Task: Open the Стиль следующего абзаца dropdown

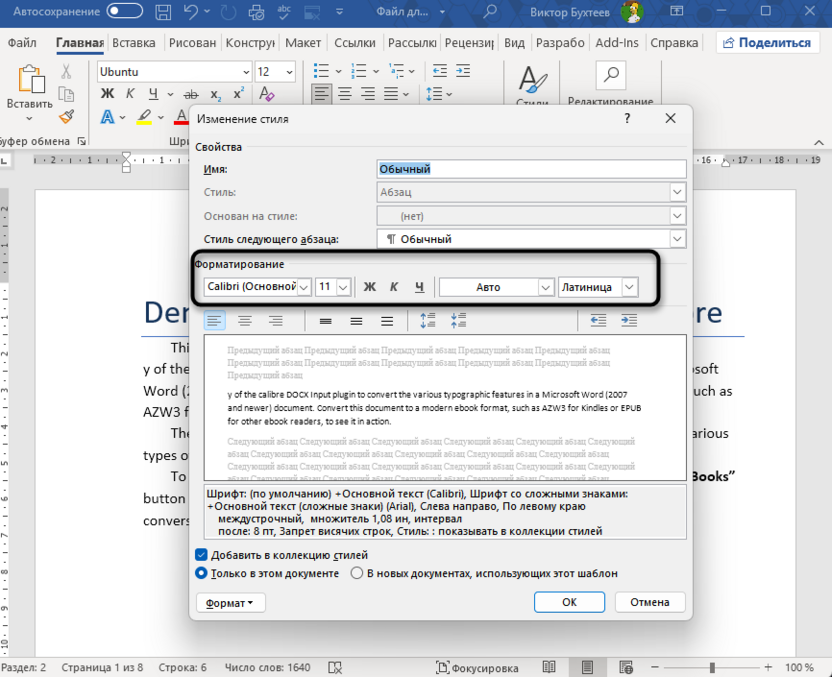Action: coord(677,238)
